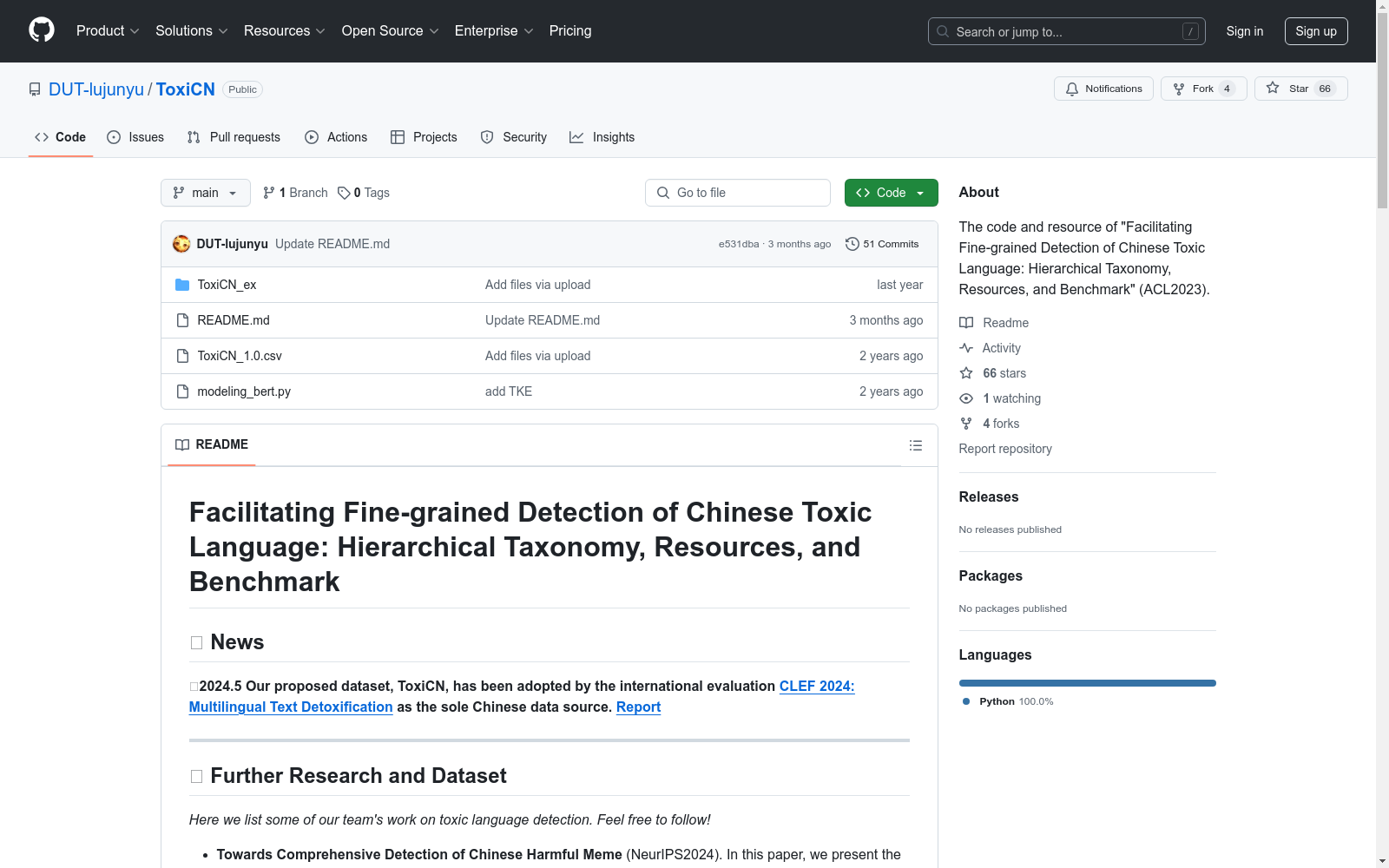
Task: Click the modeling_bert.py file icon
Action: tap(182, 391)
